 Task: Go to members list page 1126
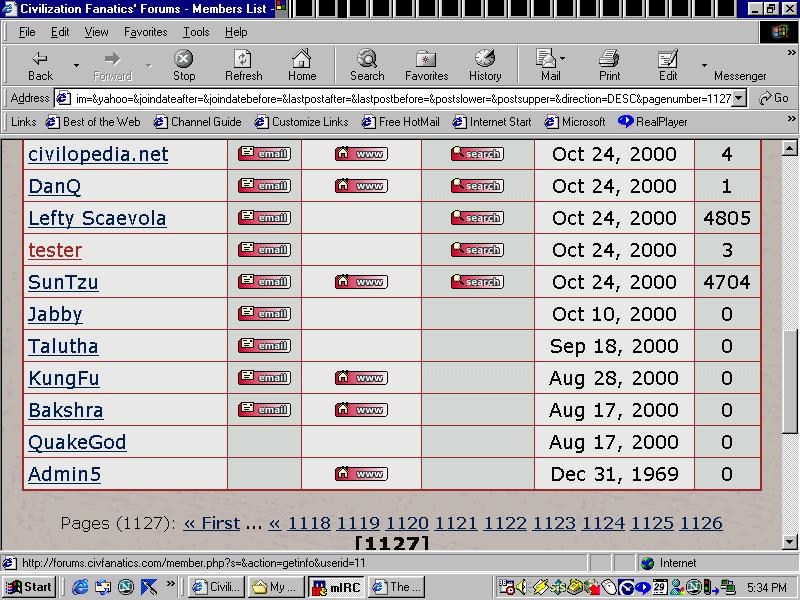click(x=701, y=523)
